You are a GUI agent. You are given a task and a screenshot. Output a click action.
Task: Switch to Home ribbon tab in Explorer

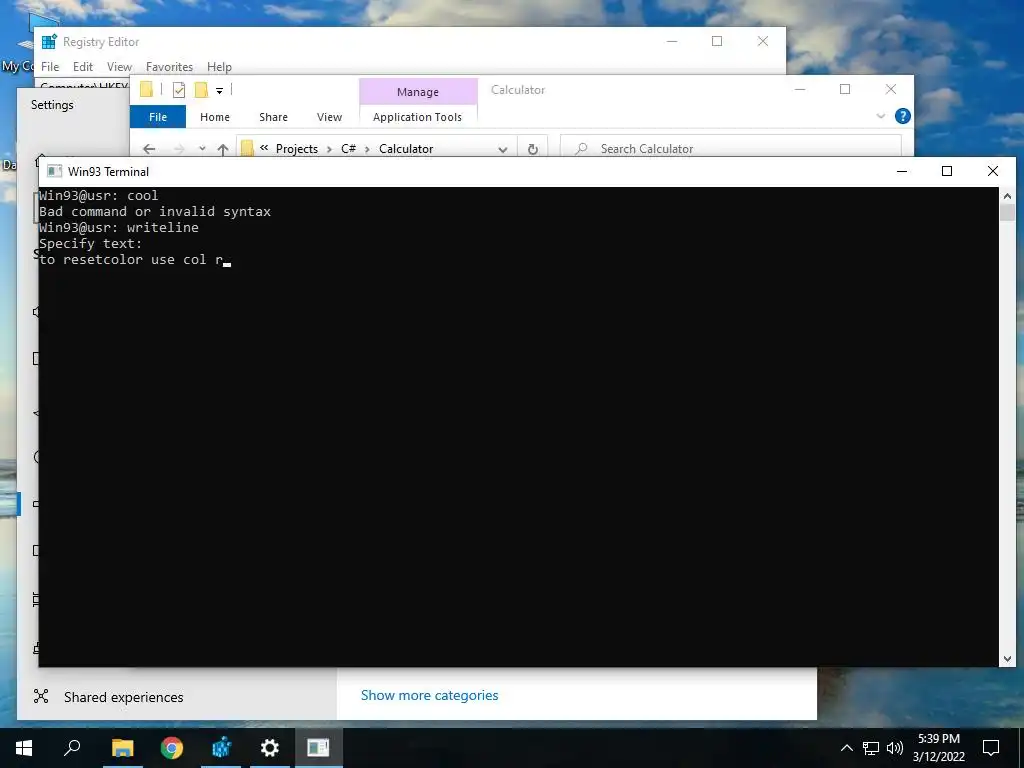[215, 117]
